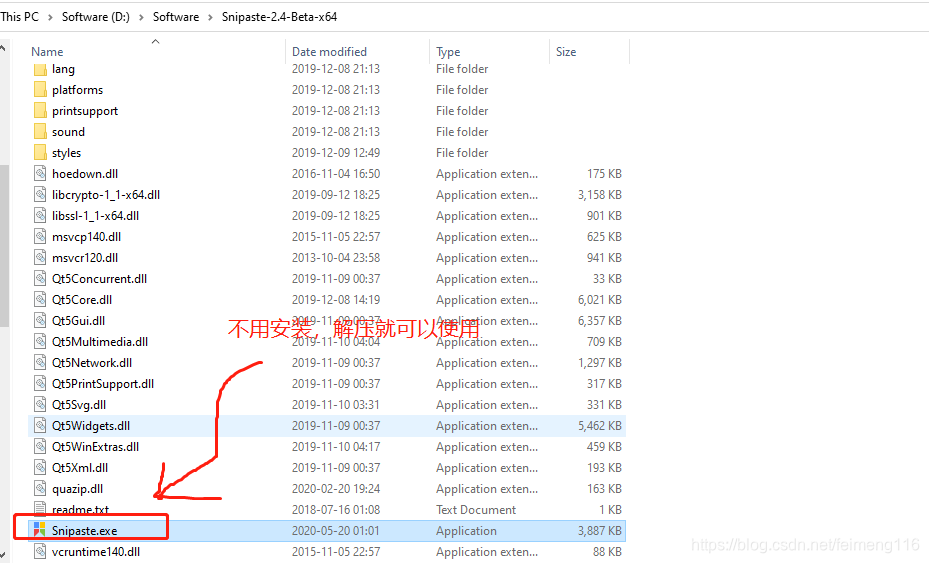Click the scroll down arrow of the left scrollbar

pos(4,554)
